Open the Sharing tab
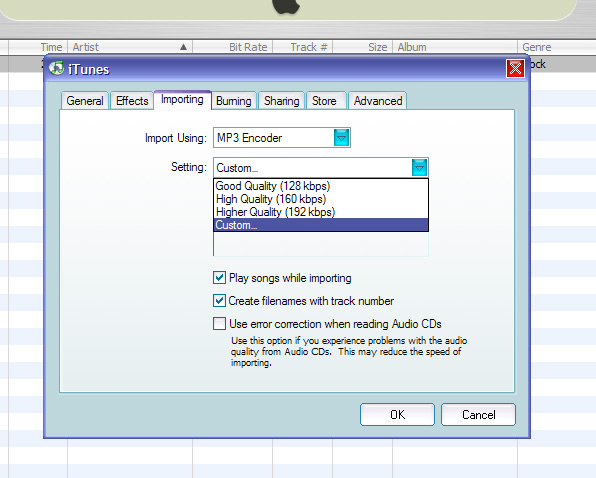 tap(282, 101)
